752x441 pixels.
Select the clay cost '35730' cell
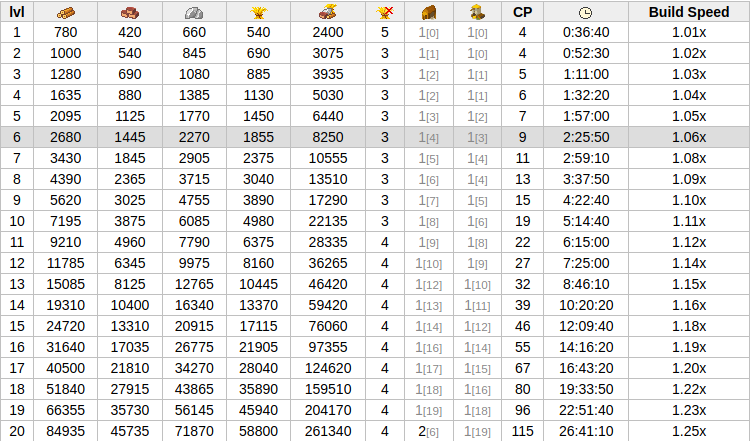[130, 411]
